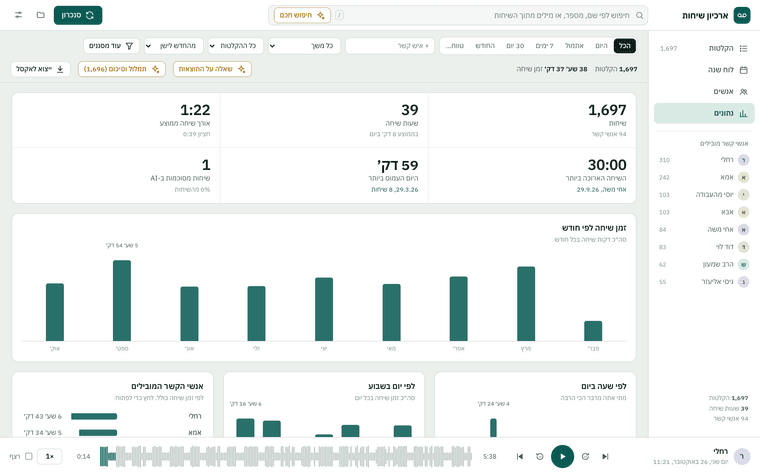Click the ייצוא לאקסל export button
This screenshot has height=475, width=760.
(x=40, y=69)
